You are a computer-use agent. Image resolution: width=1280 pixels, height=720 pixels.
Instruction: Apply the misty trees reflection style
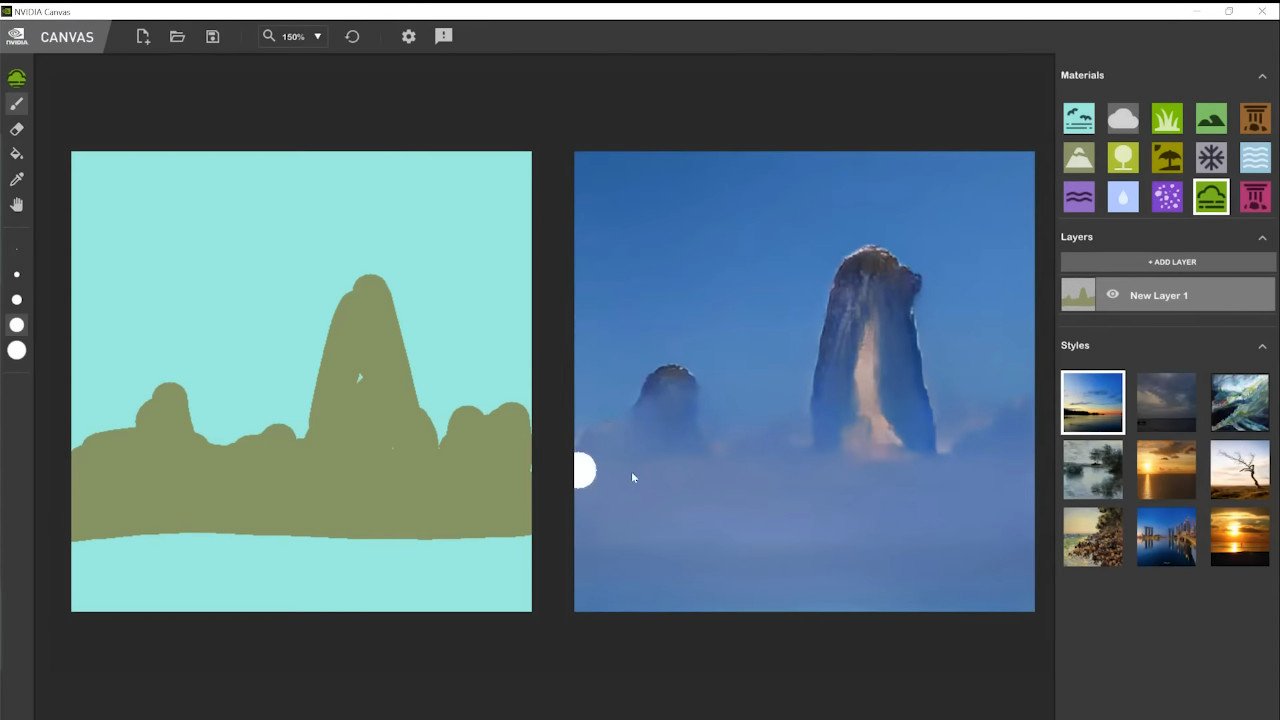(x=1093, y=470)
